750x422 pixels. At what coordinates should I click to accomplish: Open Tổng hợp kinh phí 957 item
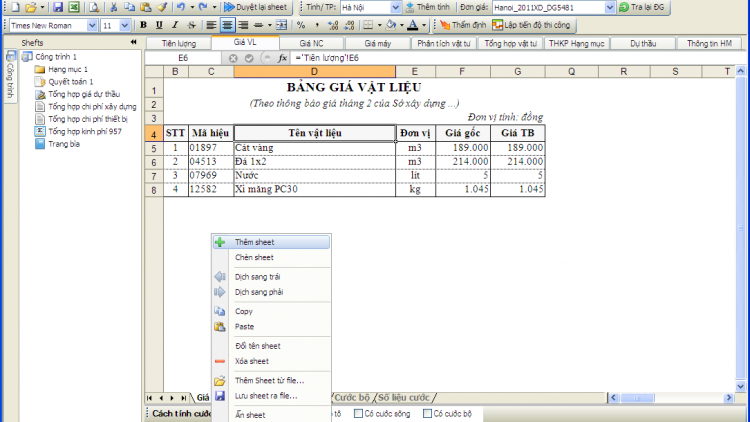pos(85,131)
